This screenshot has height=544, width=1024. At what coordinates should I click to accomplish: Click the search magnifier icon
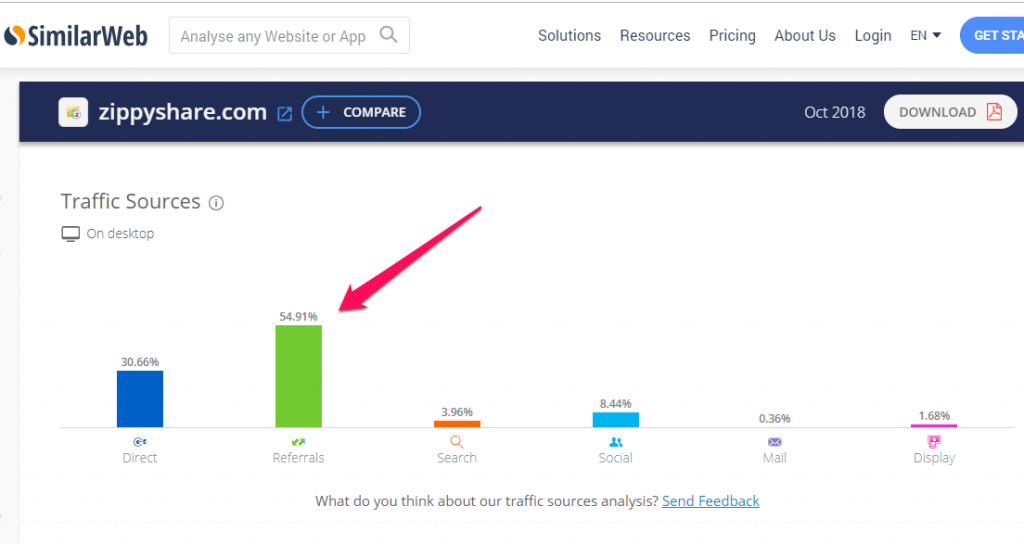tap(389, 35)
